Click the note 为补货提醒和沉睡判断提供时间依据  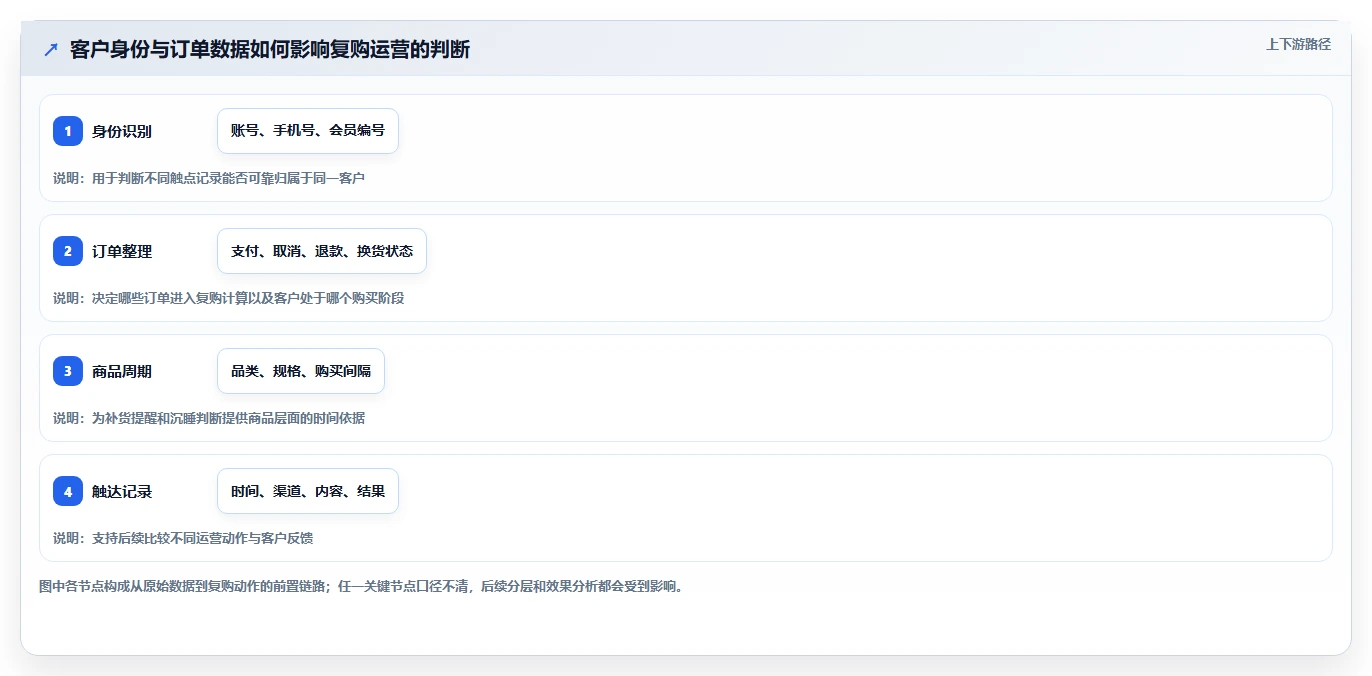[209, 418]
